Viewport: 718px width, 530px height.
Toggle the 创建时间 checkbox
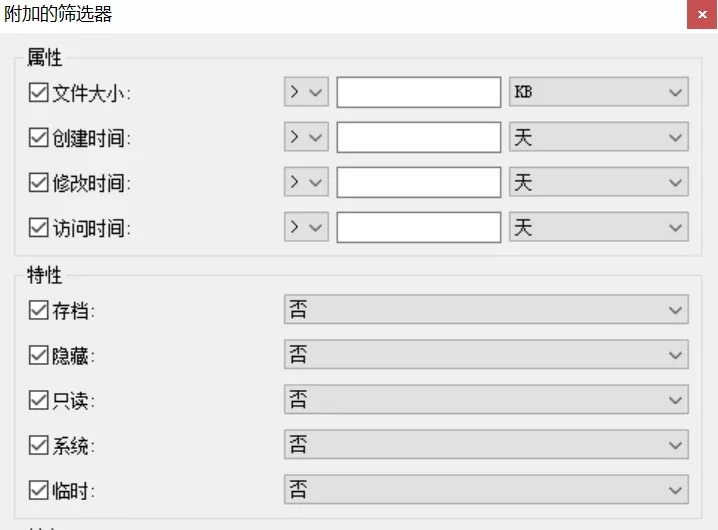coord(38,137)
